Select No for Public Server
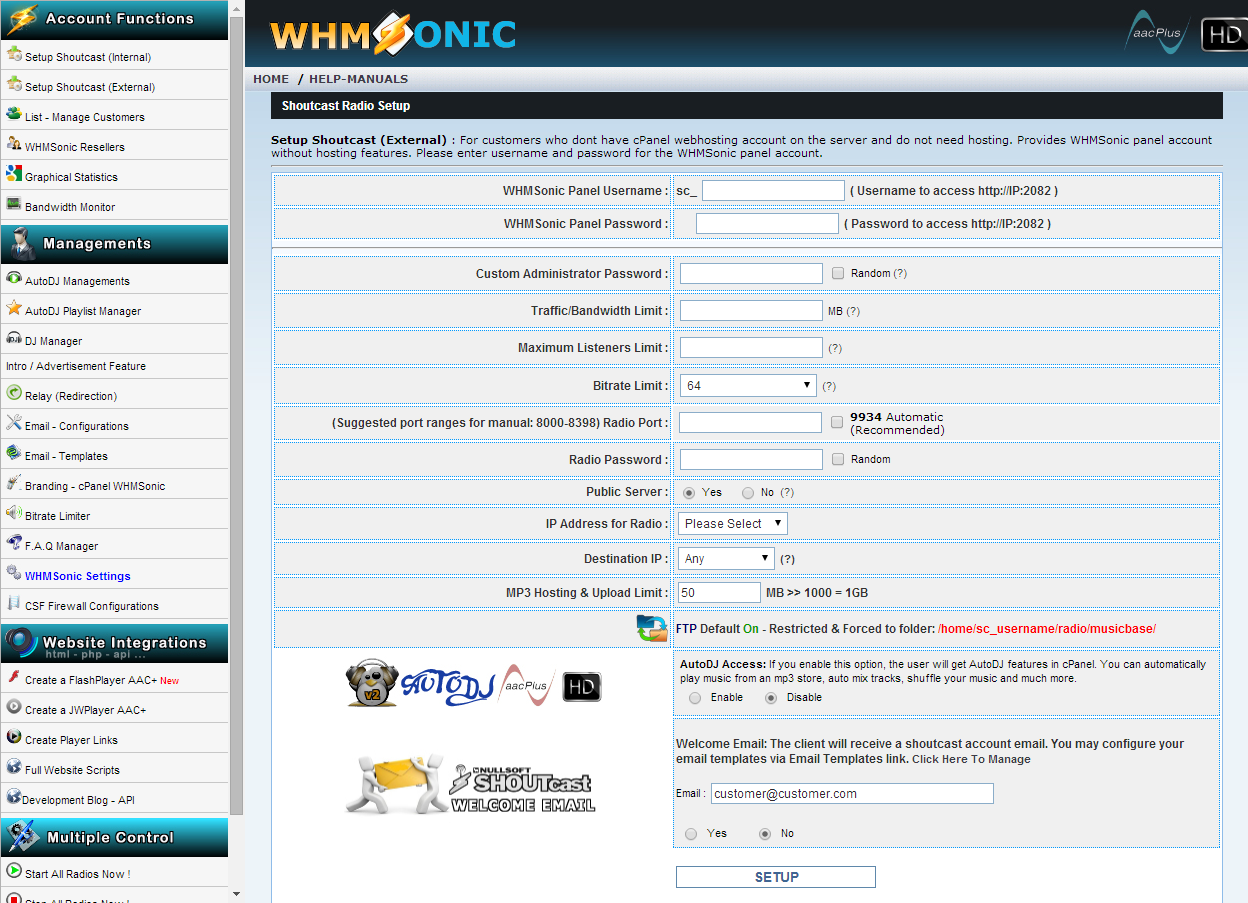Viewport: 1248px width, 903px height. point(748,492)
